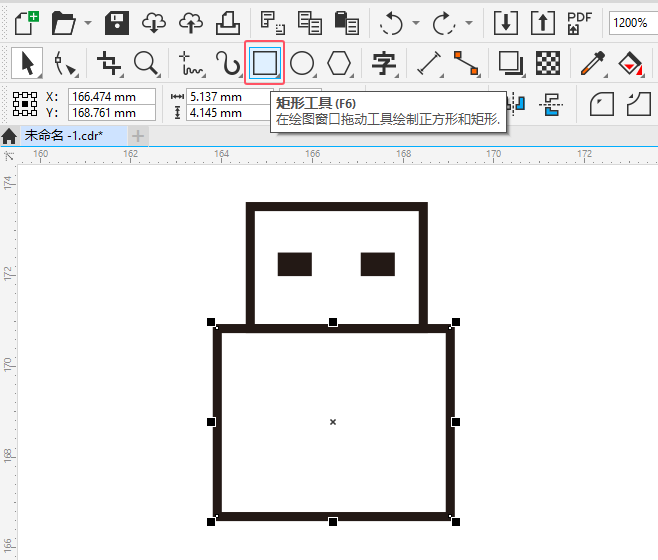Screen dimensions: 658x560
Task: Click the Import icon
Action: pos(506,23)
